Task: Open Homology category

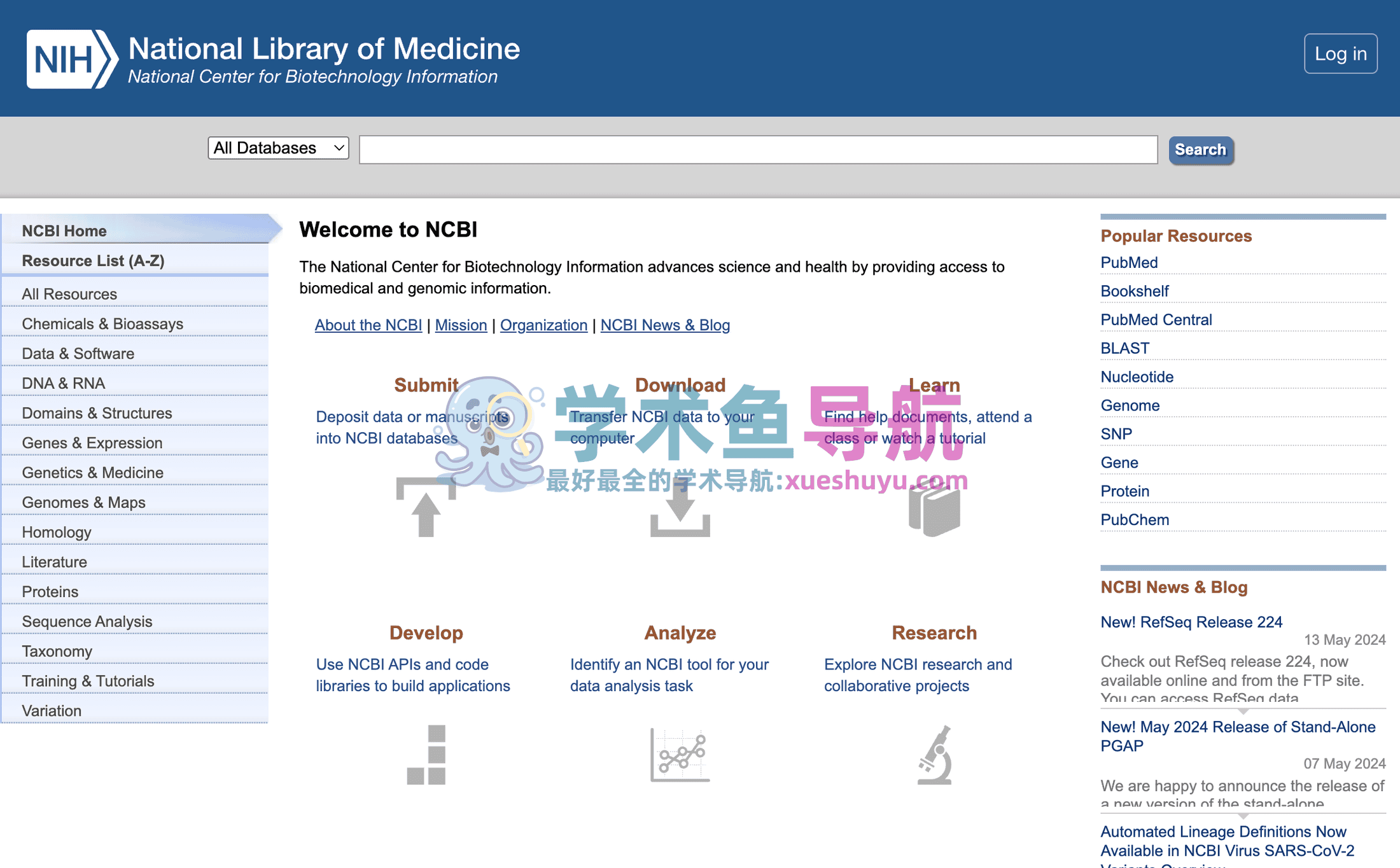Action: [x=135, y=532]
